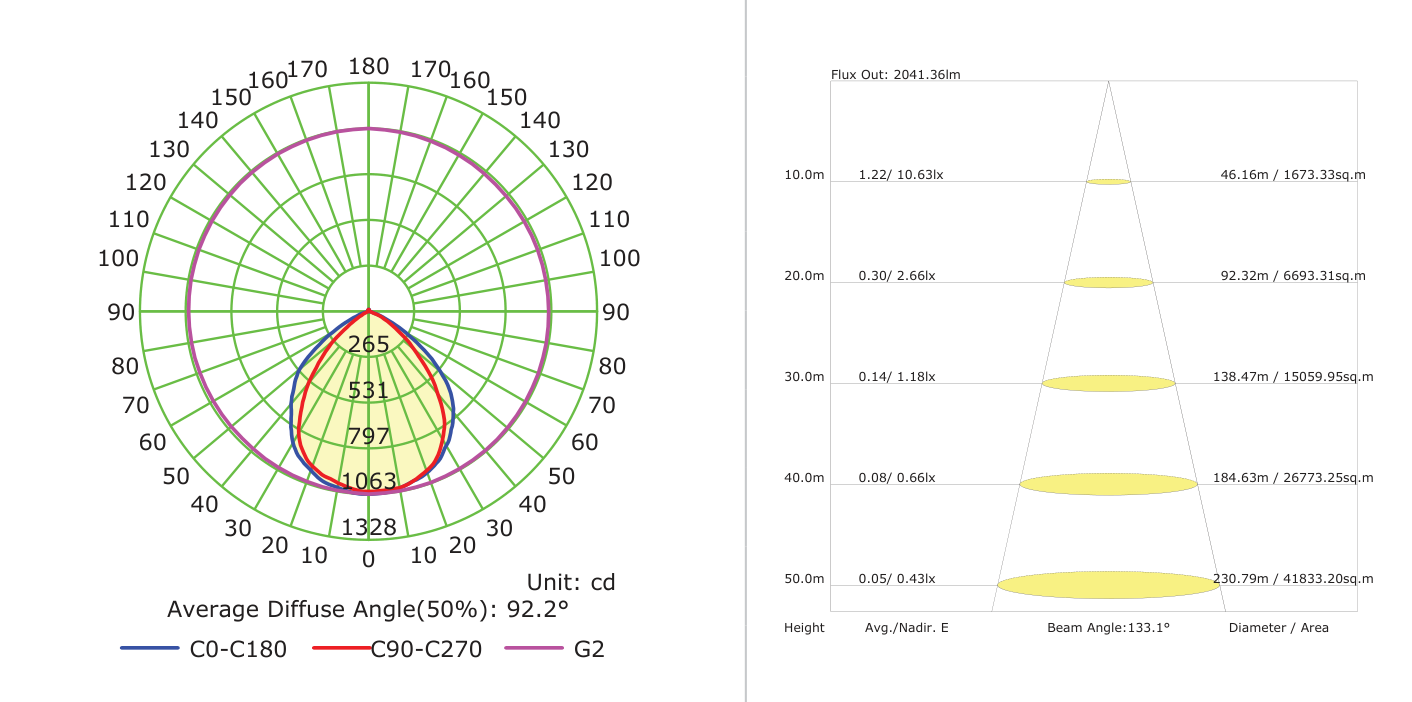Pick the 230.79m / 41833.20sq.m value
The image size is (1412, 702).
(1293, 579)
